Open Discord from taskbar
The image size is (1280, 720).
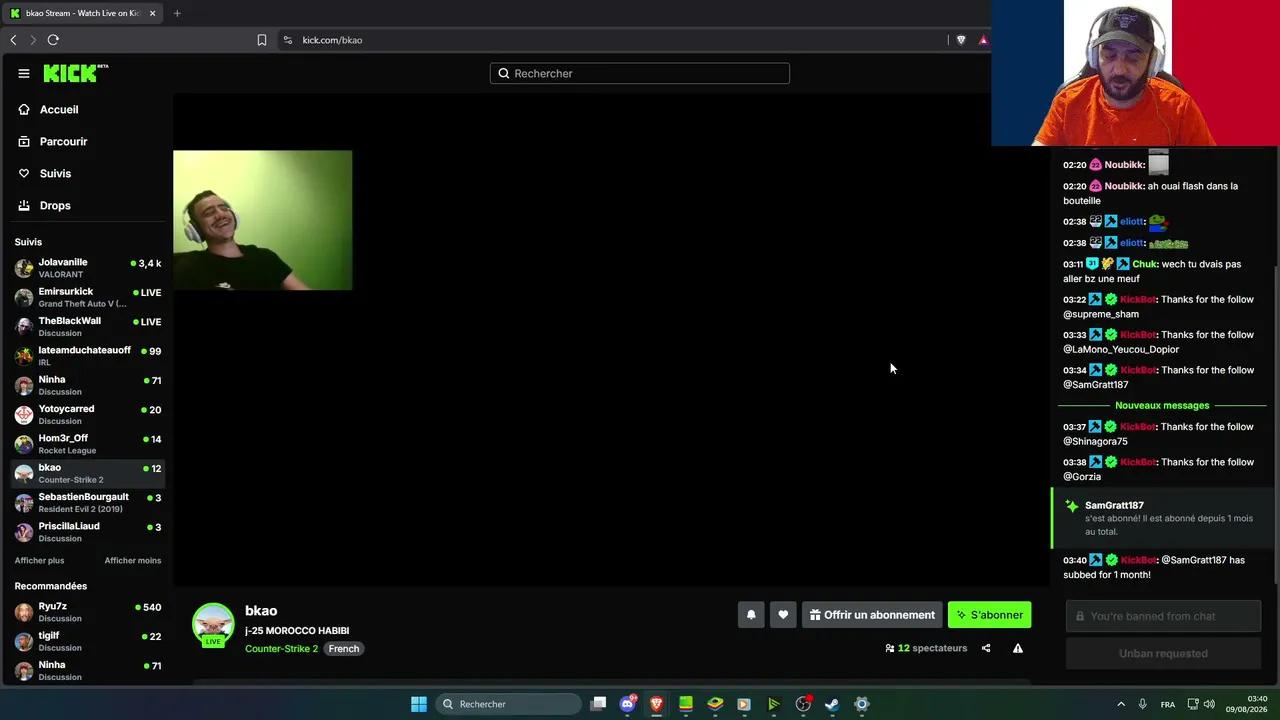pyautogui.click(x=628, y=704)
